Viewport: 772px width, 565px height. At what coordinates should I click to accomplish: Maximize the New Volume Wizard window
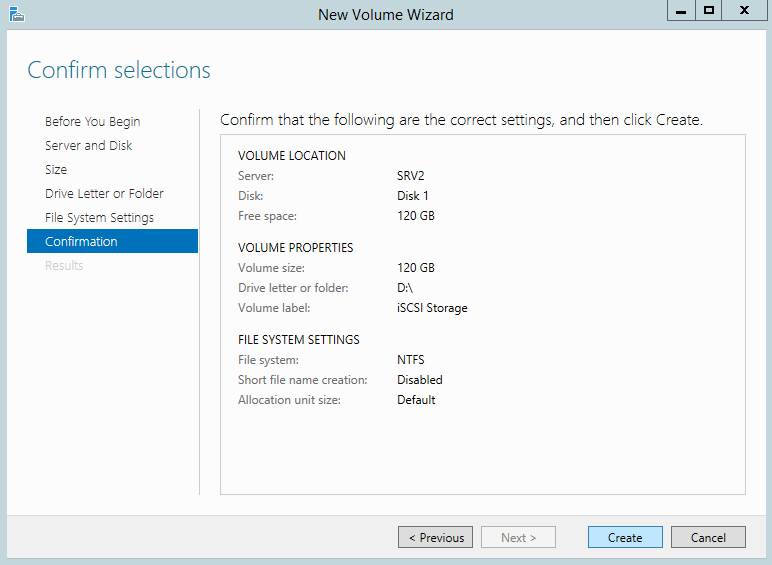click(709, 10)
